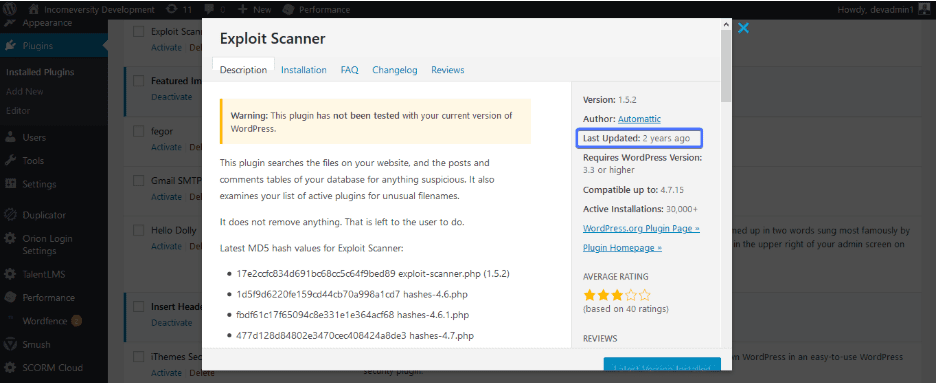
Task: Click the Plugins plug icon in sidebar
Action: click(x=10, y=45)
